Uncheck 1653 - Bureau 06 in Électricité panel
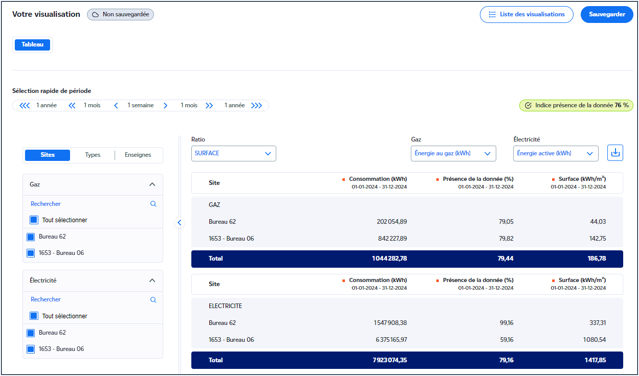 click(31, 349)
